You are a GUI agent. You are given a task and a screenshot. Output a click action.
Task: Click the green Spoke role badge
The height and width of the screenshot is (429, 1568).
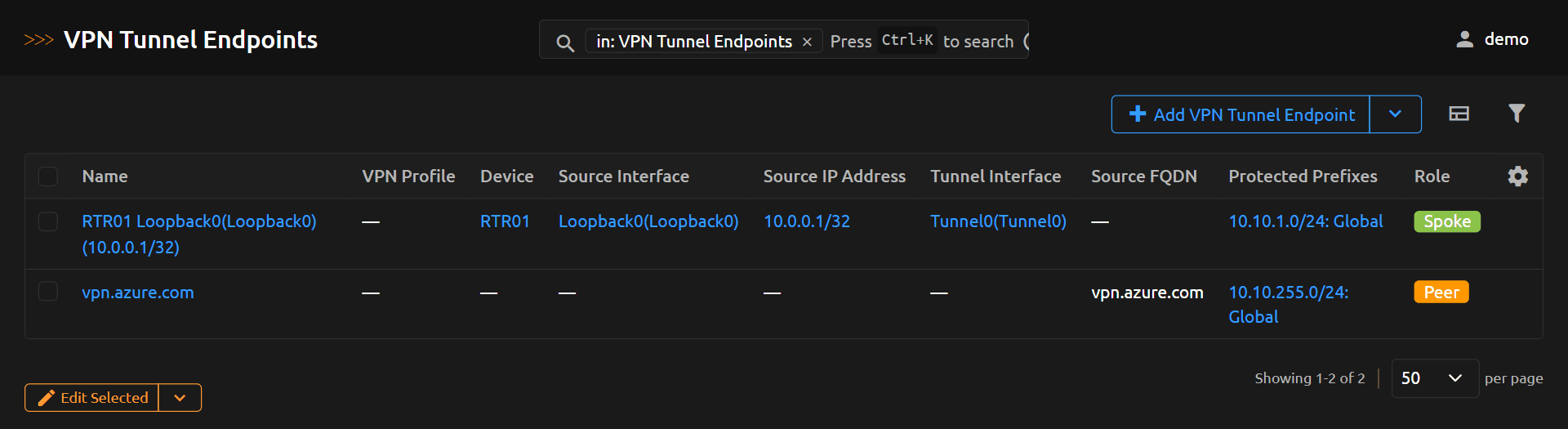pos(1446,221)
